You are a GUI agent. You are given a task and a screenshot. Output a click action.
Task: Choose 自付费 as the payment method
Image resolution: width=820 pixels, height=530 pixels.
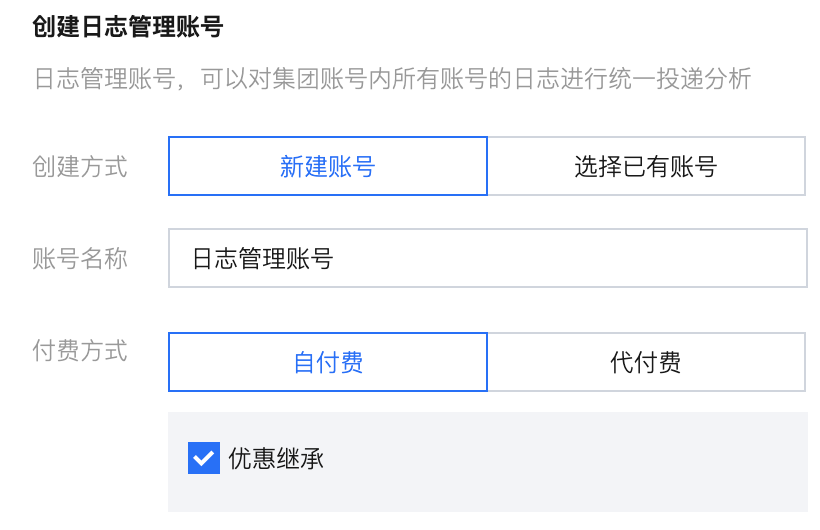click(x=327, y=362)
